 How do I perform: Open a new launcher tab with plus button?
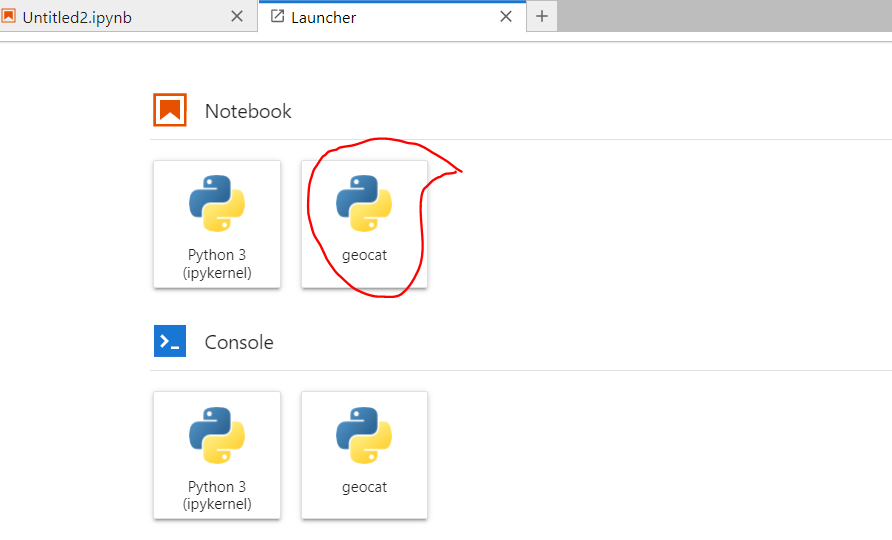click(x=542, y=17)
